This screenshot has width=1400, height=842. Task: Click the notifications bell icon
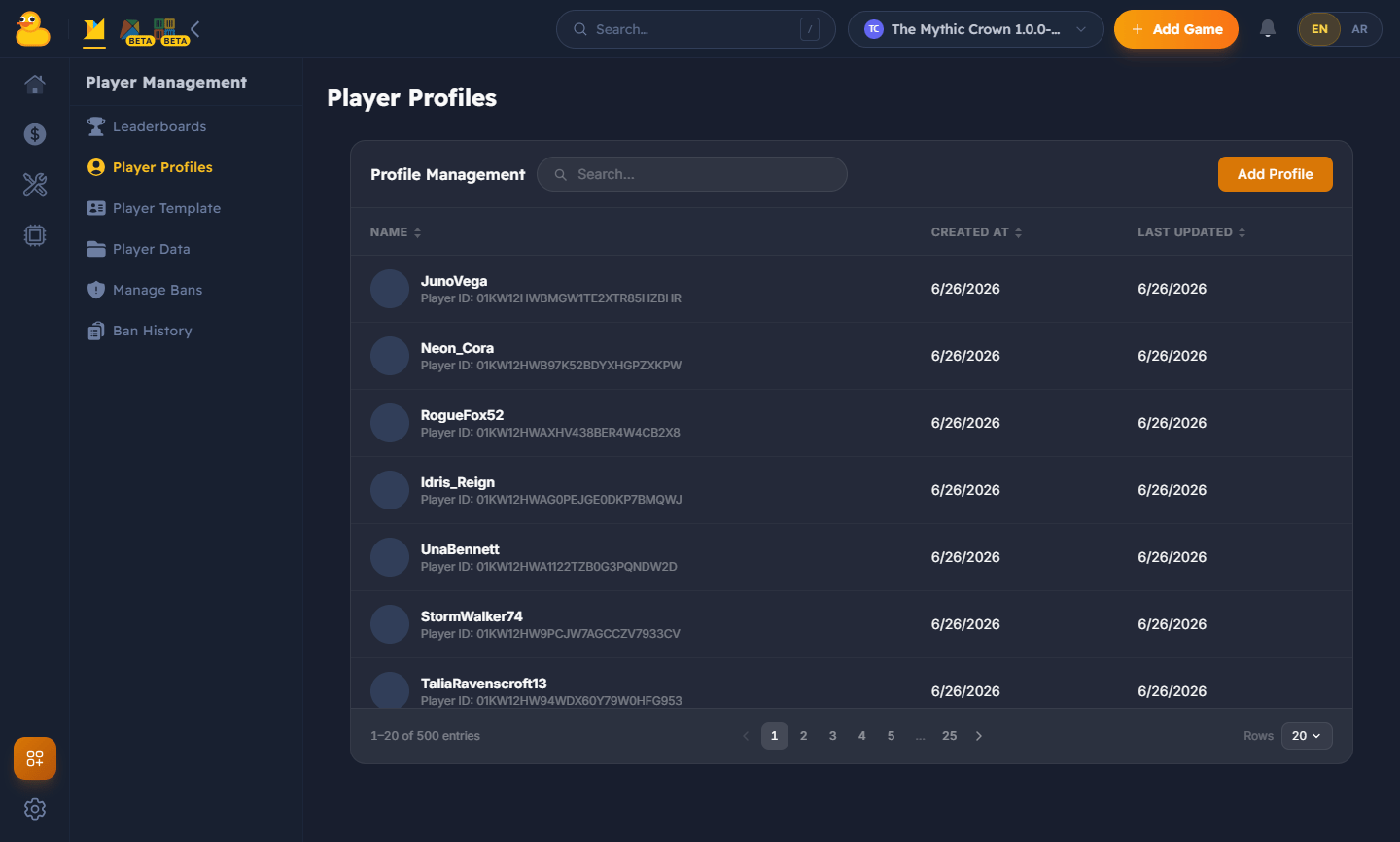(x=1268, y=29)
